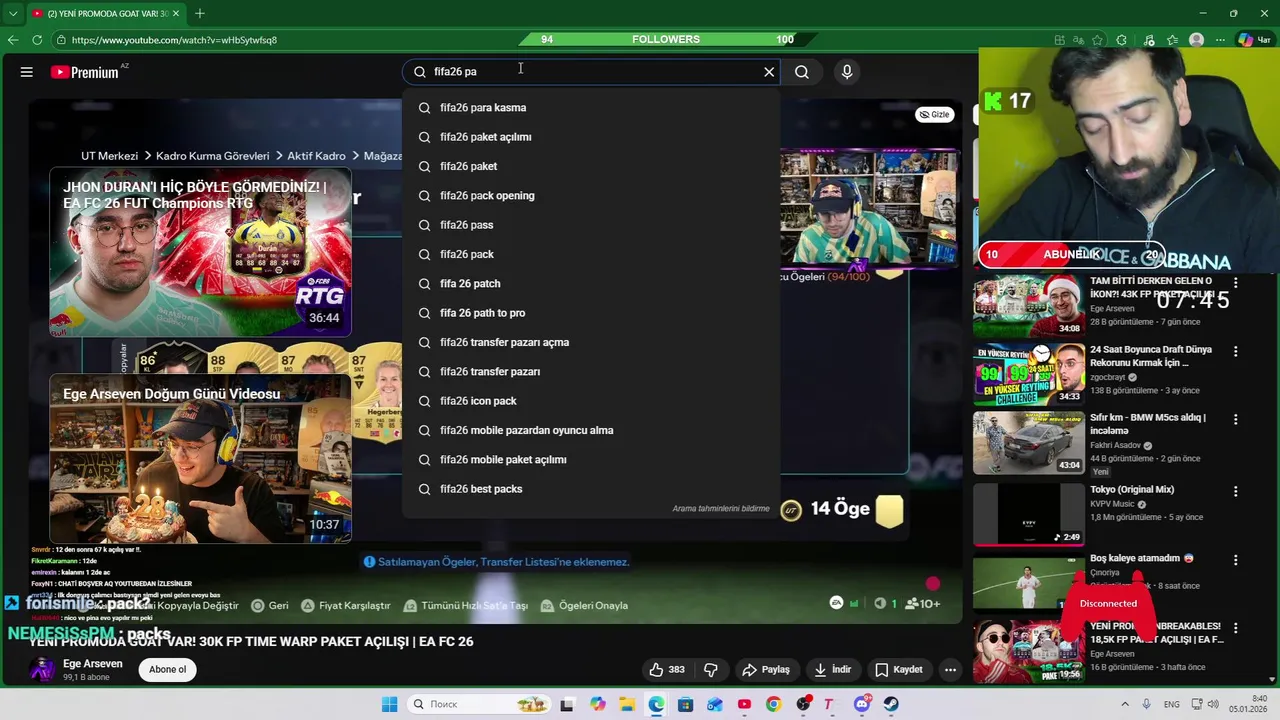Like the video (383 likes)
1280x720 pixels.
coord(667,670)
